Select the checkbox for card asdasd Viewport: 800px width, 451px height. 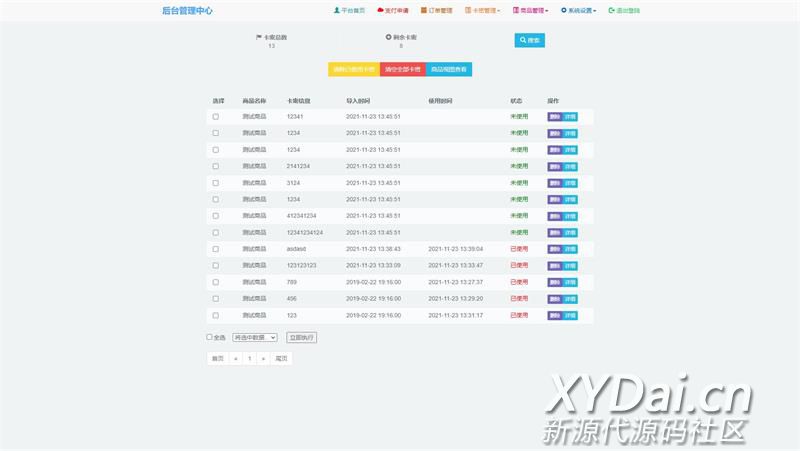pos(215,249)
